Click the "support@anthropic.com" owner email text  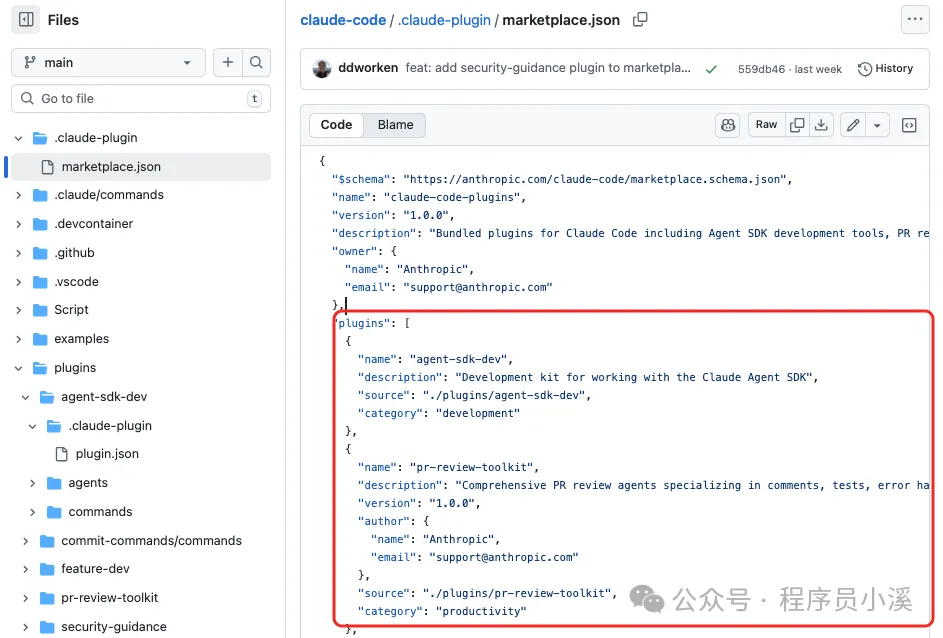pos(478,287)
